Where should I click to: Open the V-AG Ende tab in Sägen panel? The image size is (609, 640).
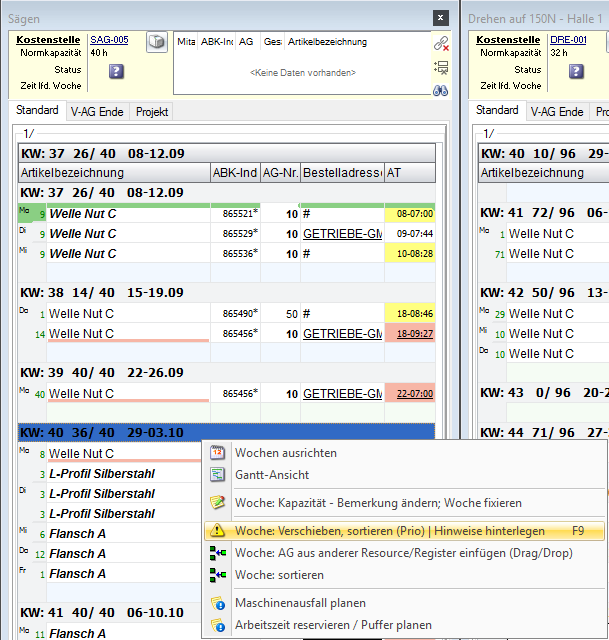(97, 112)
